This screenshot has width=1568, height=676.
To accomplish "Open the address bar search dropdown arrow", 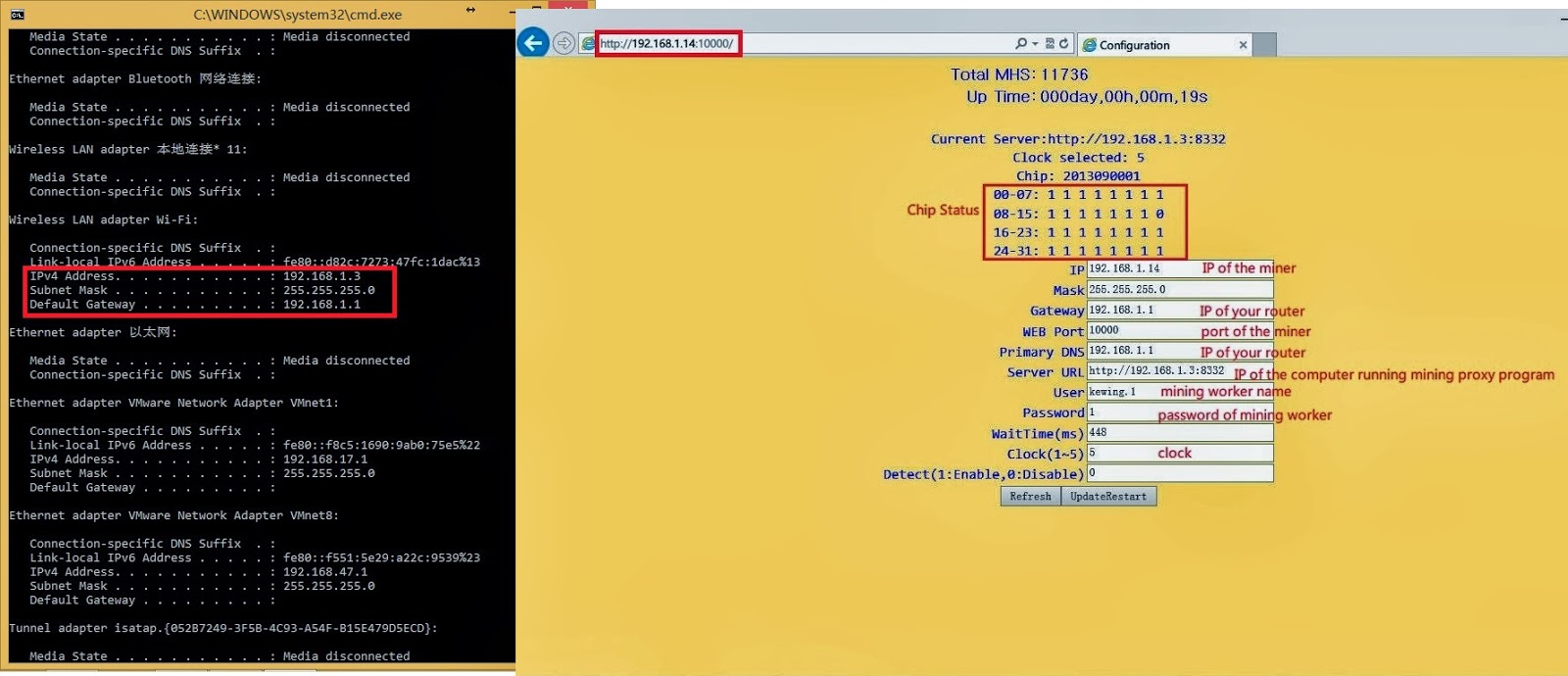I will [x=1035, y=44].
